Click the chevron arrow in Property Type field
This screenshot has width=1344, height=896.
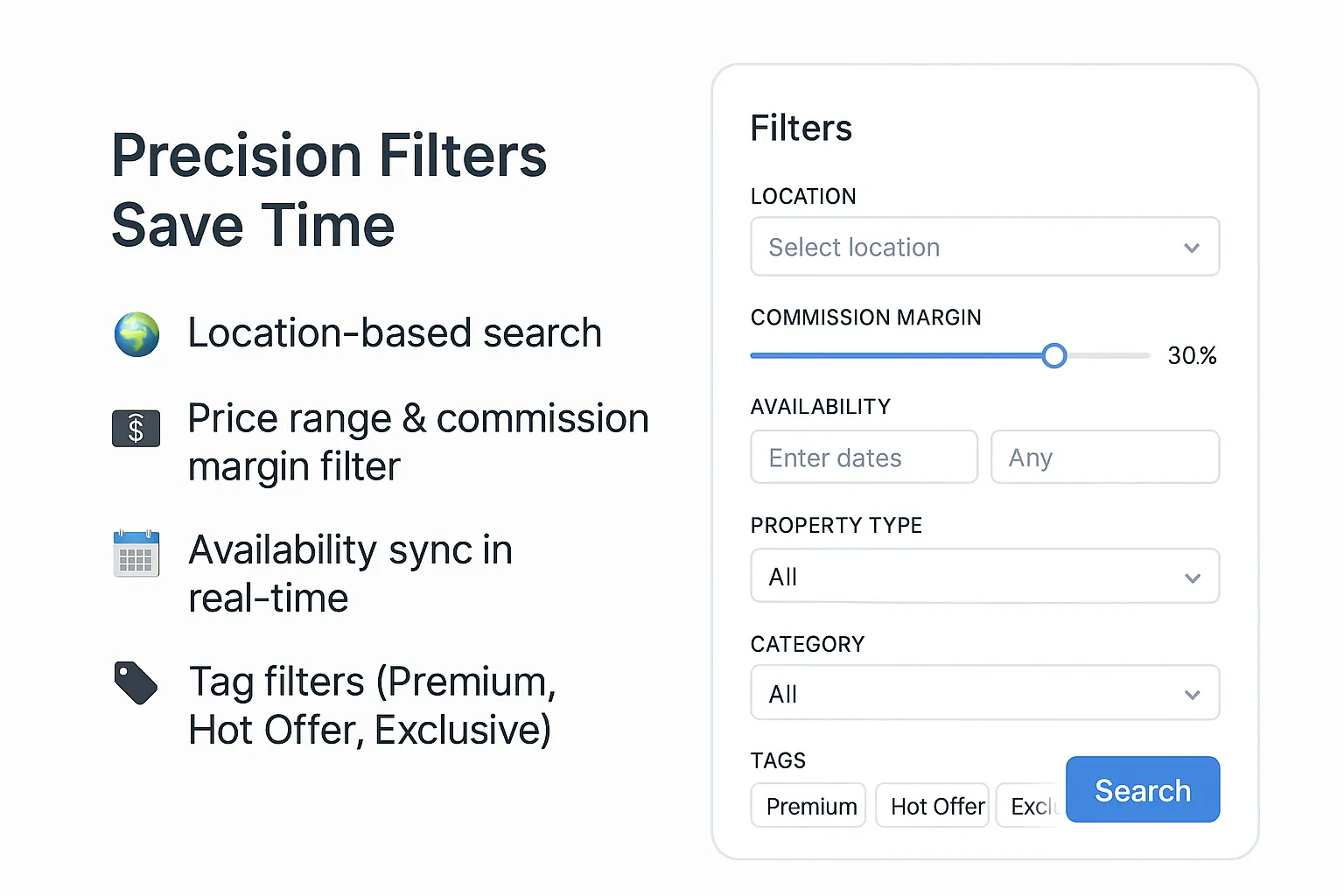tap(1192, 577)
